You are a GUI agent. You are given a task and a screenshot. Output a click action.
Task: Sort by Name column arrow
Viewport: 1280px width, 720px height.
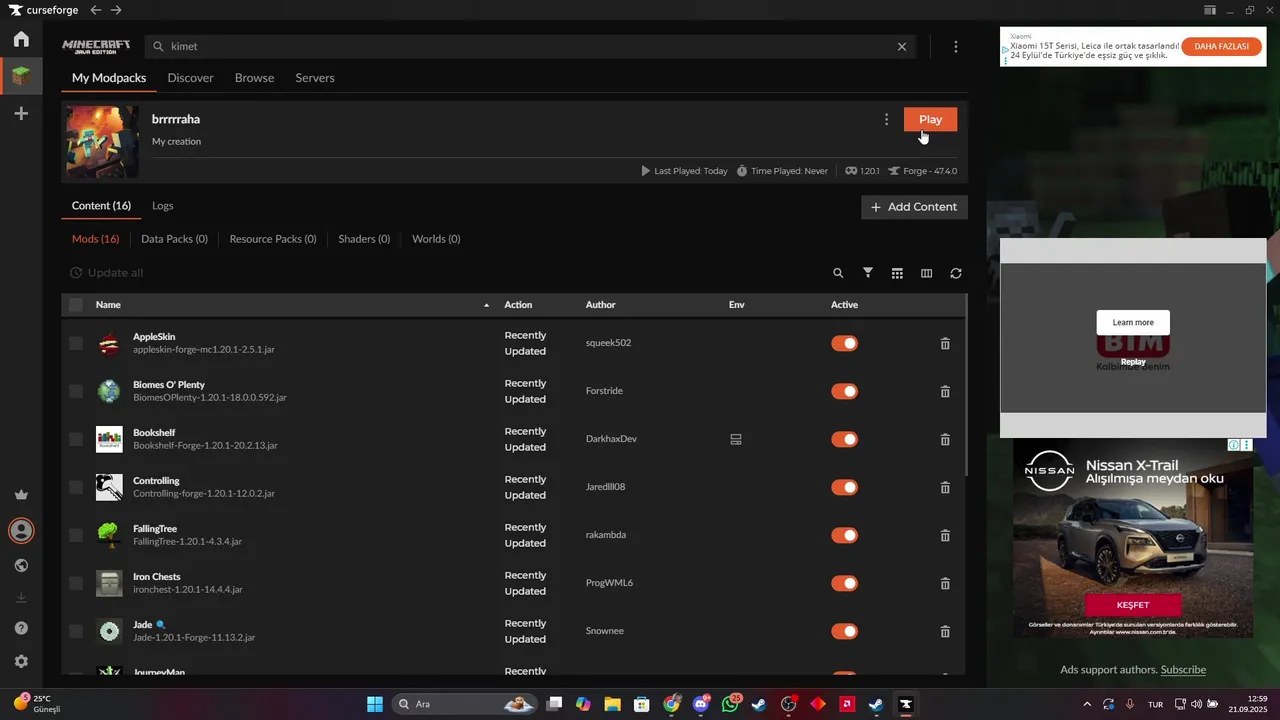coord(487,305)
